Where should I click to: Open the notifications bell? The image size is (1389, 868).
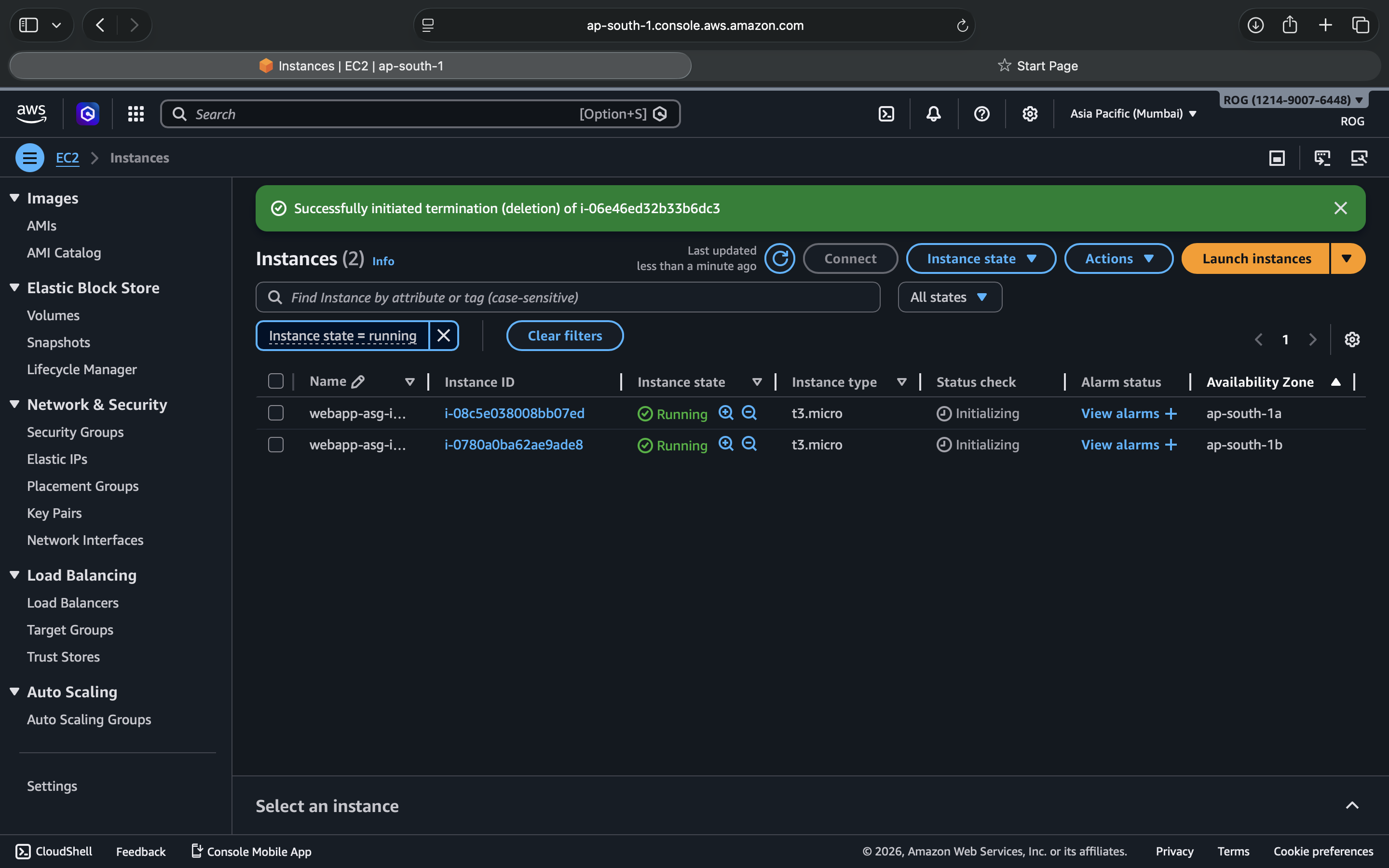click(933, 114)
